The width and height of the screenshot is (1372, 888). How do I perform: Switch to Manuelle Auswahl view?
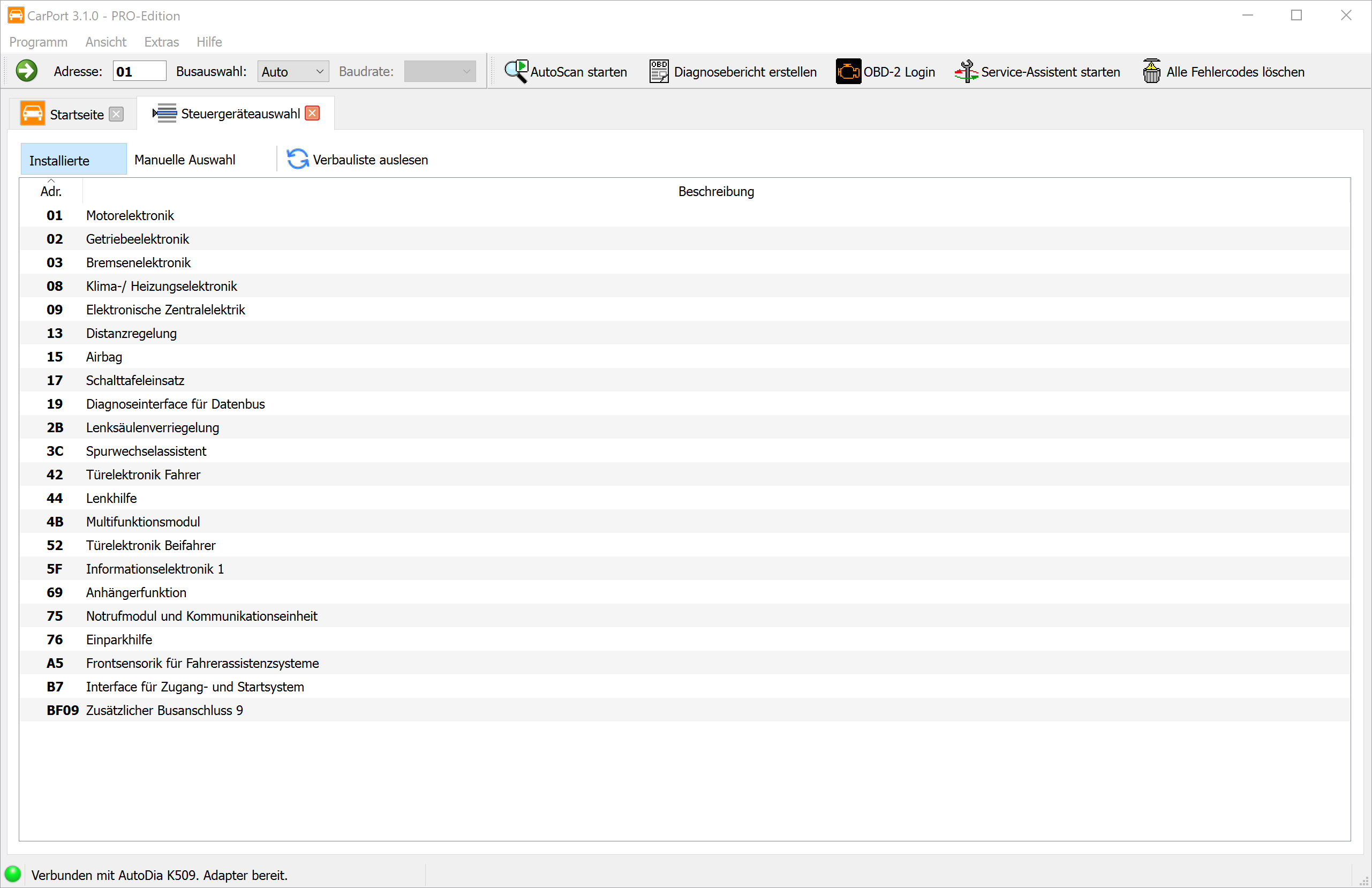point(184,160)
